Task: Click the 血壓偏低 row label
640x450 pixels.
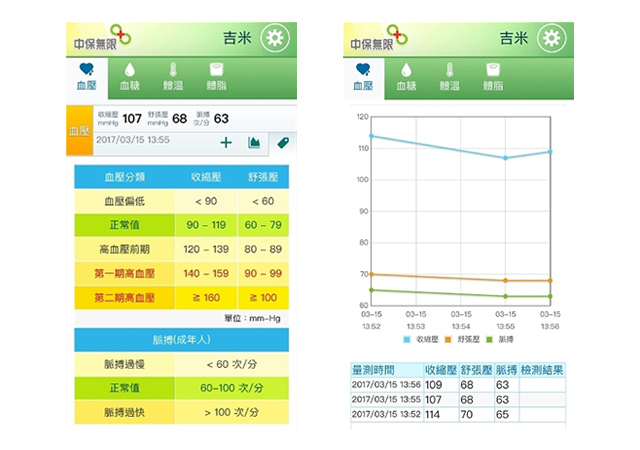Action: [124, 201]
